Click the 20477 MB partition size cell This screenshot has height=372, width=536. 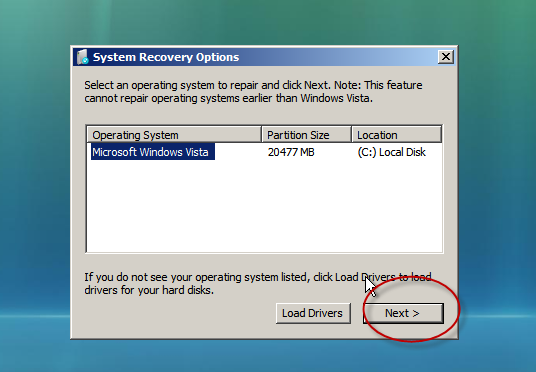tap(291, 152)
